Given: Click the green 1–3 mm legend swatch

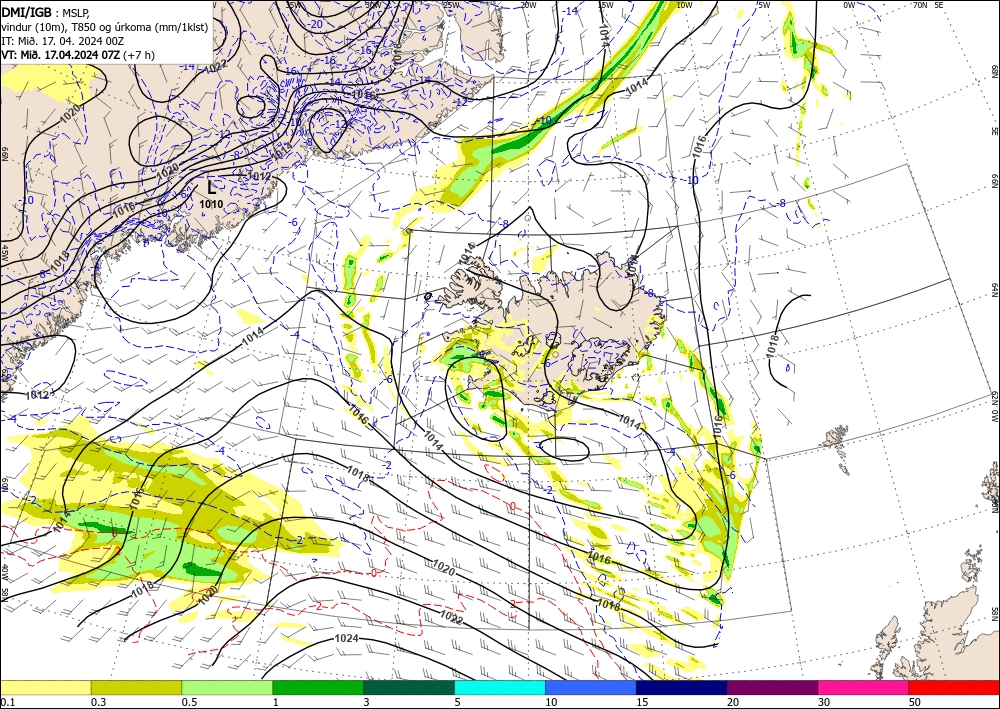Looking at the screenshot, I should pos(318,687).
